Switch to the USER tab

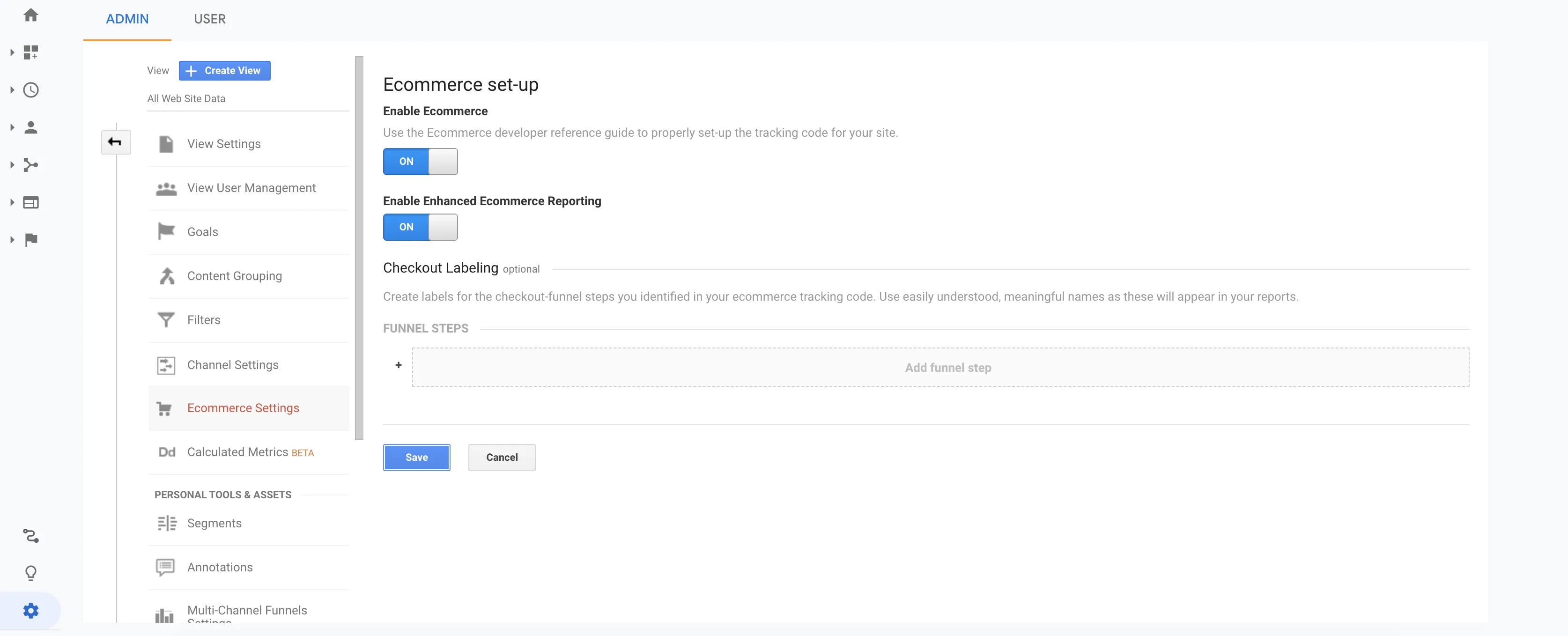pos(209,19)
